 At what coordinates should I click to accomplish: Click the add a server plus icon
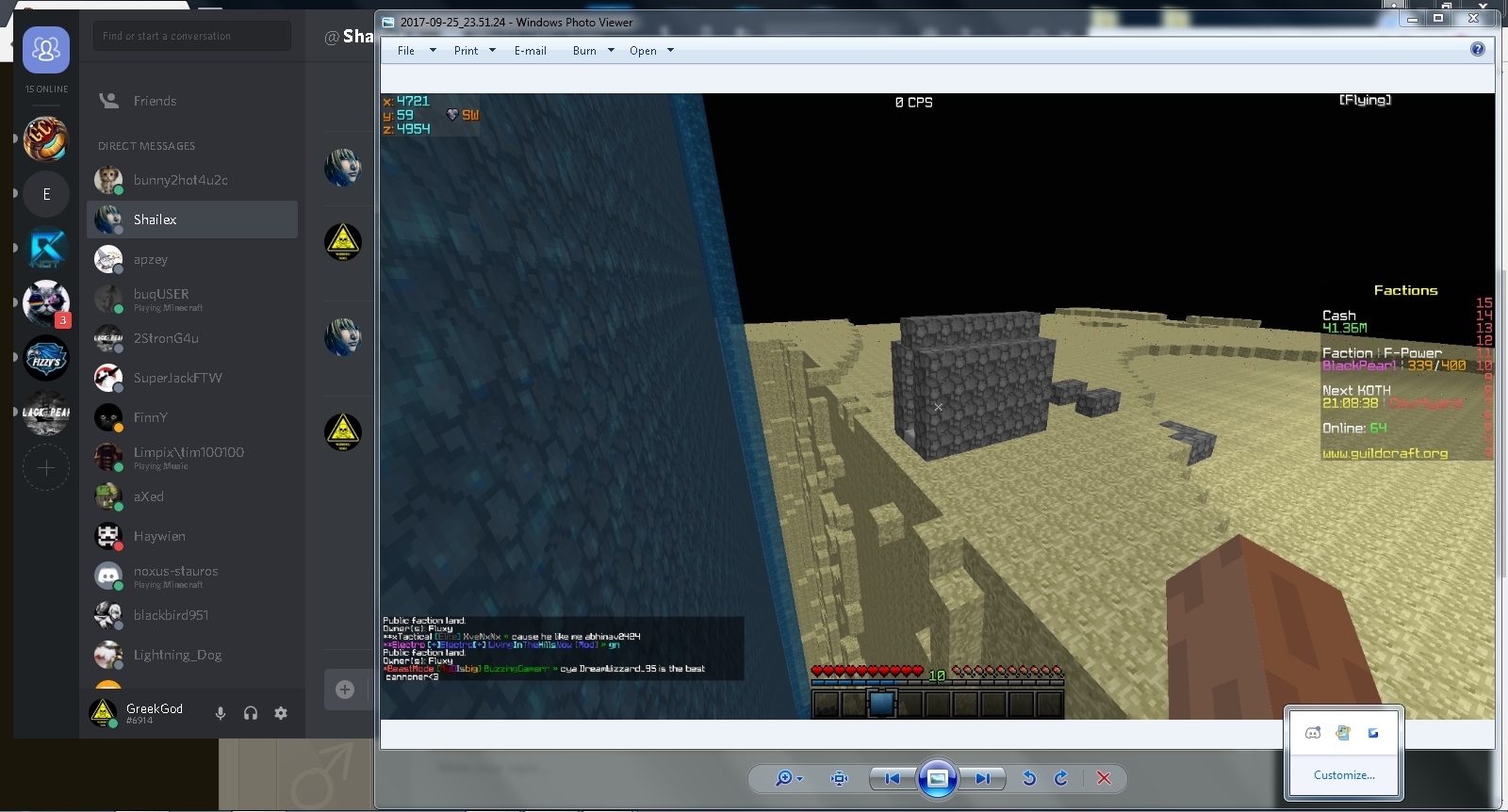[46, 468]
